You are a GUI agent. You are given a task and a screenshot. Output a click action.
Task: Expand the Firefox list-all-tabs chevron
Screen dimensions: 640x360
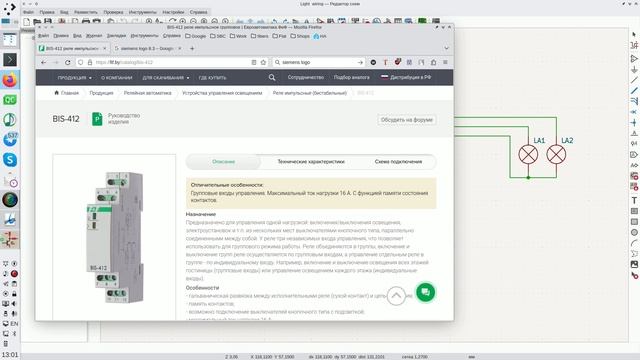point(446,48)
